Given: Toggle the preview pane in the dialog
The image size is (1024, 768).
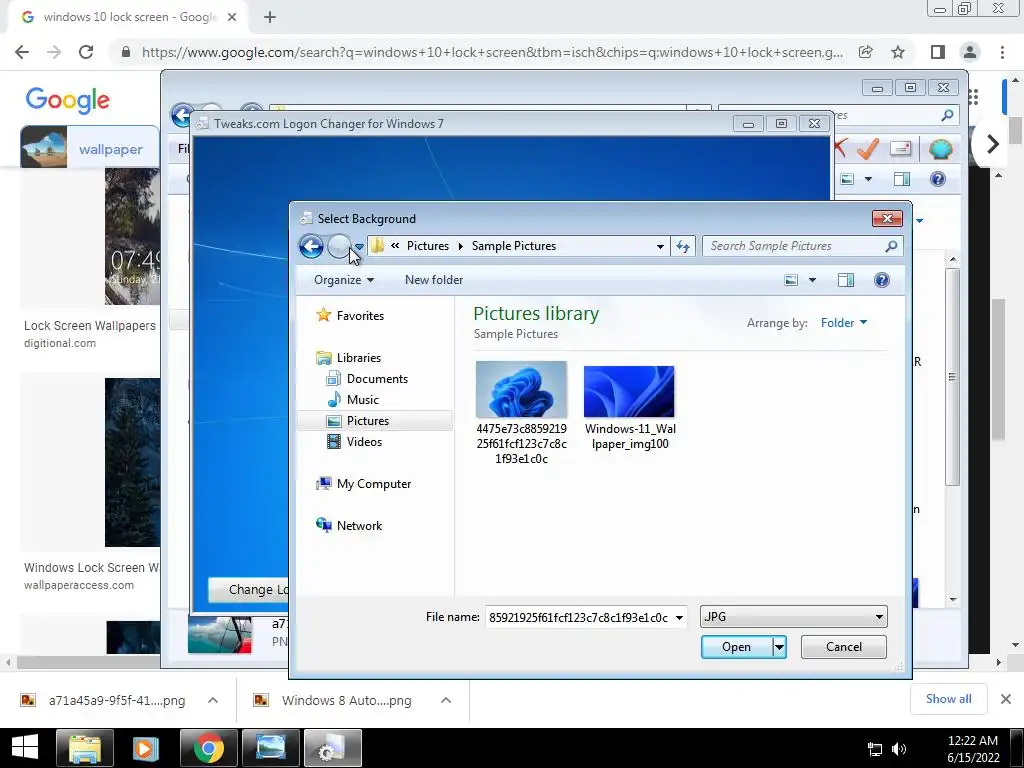Looking at the screenshot, I should point(846,280).
